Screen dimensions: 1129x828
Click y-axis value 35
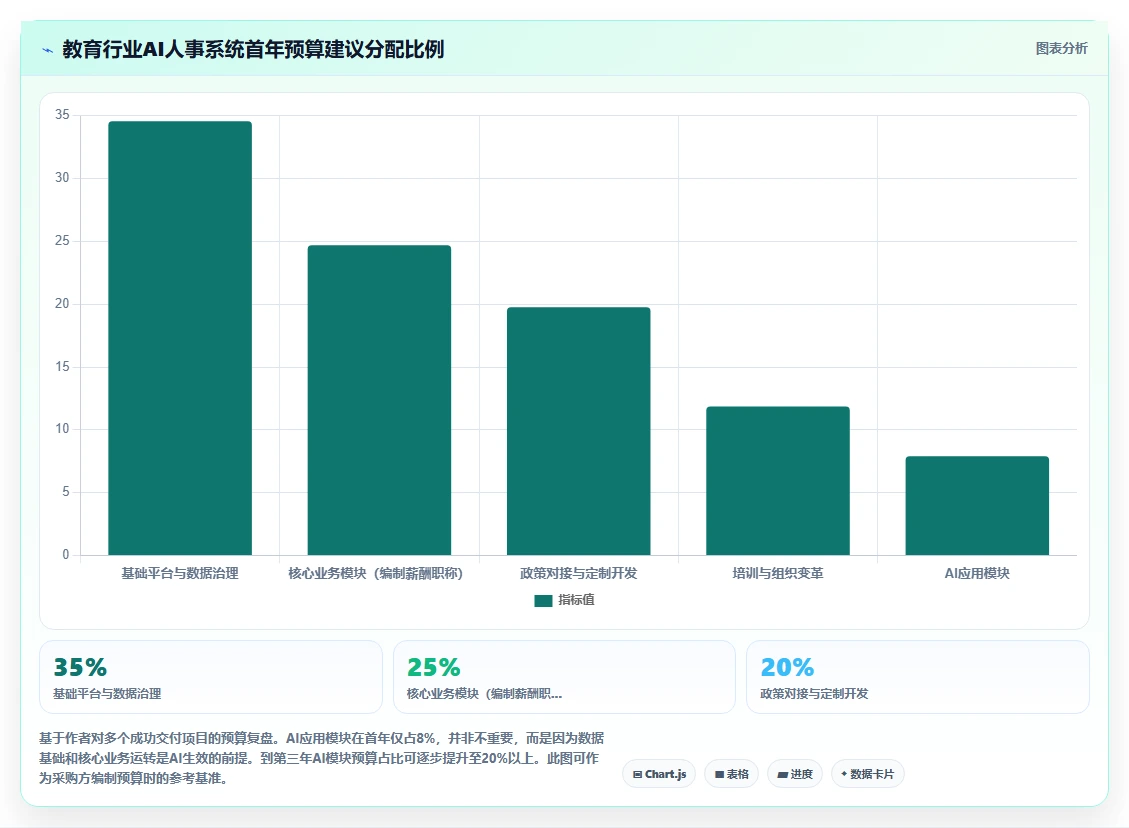click(63, 114)
